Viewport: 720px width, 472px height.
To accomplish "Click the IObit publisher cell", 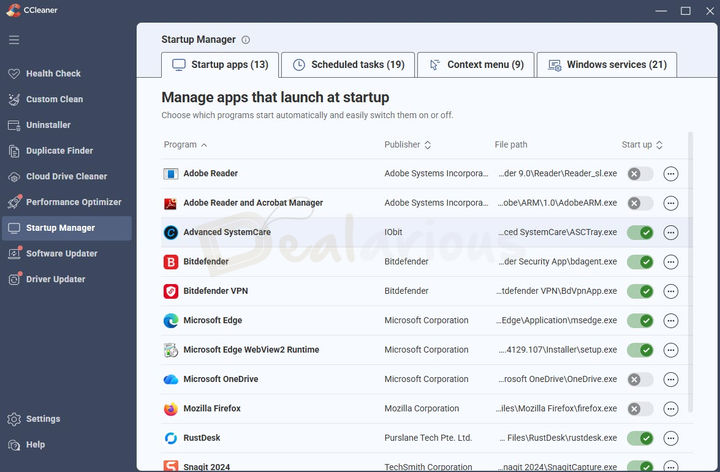I will click(x=393, y=232).
